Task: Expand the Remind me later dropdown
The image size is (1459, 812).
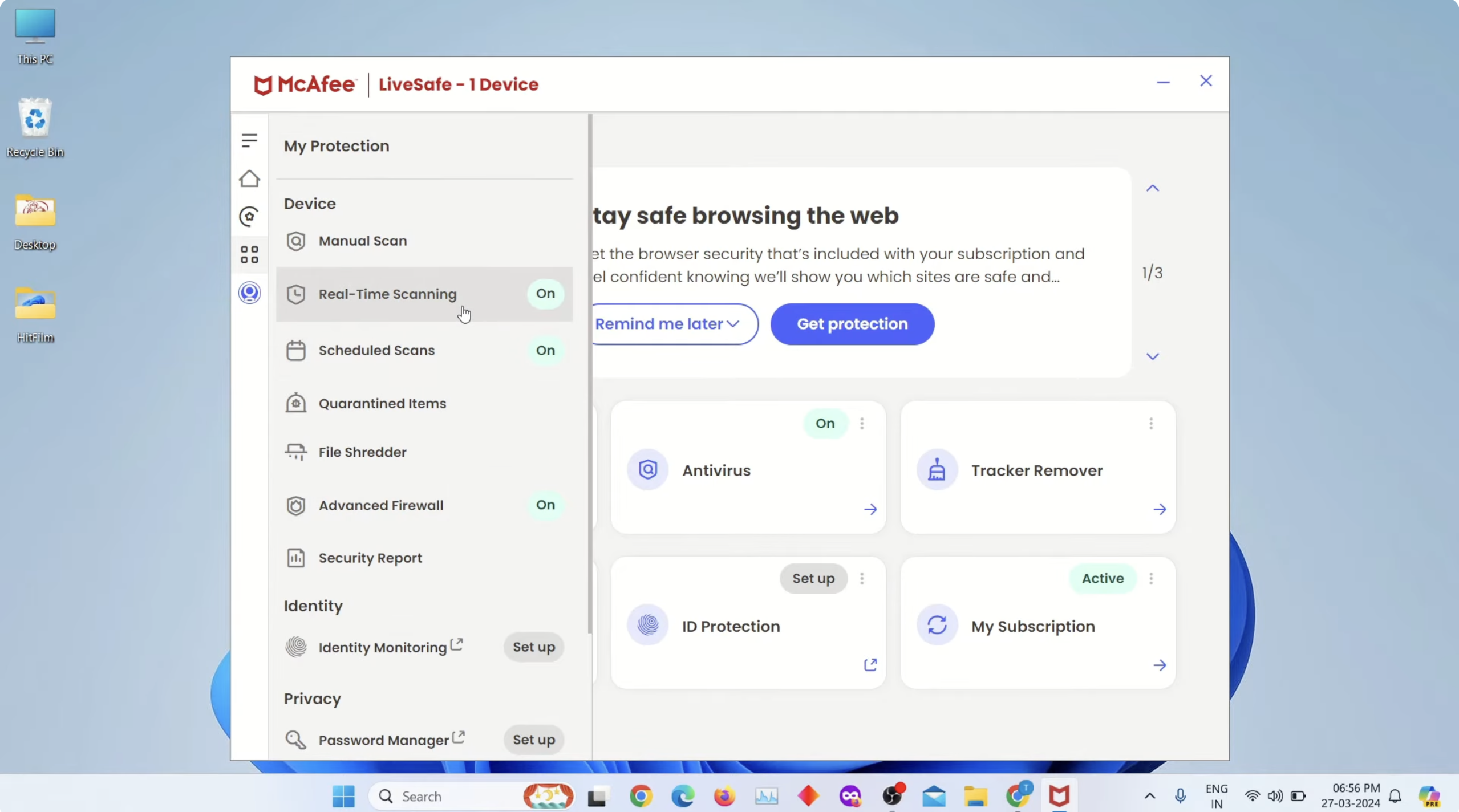Action: [x=670, y=324]
